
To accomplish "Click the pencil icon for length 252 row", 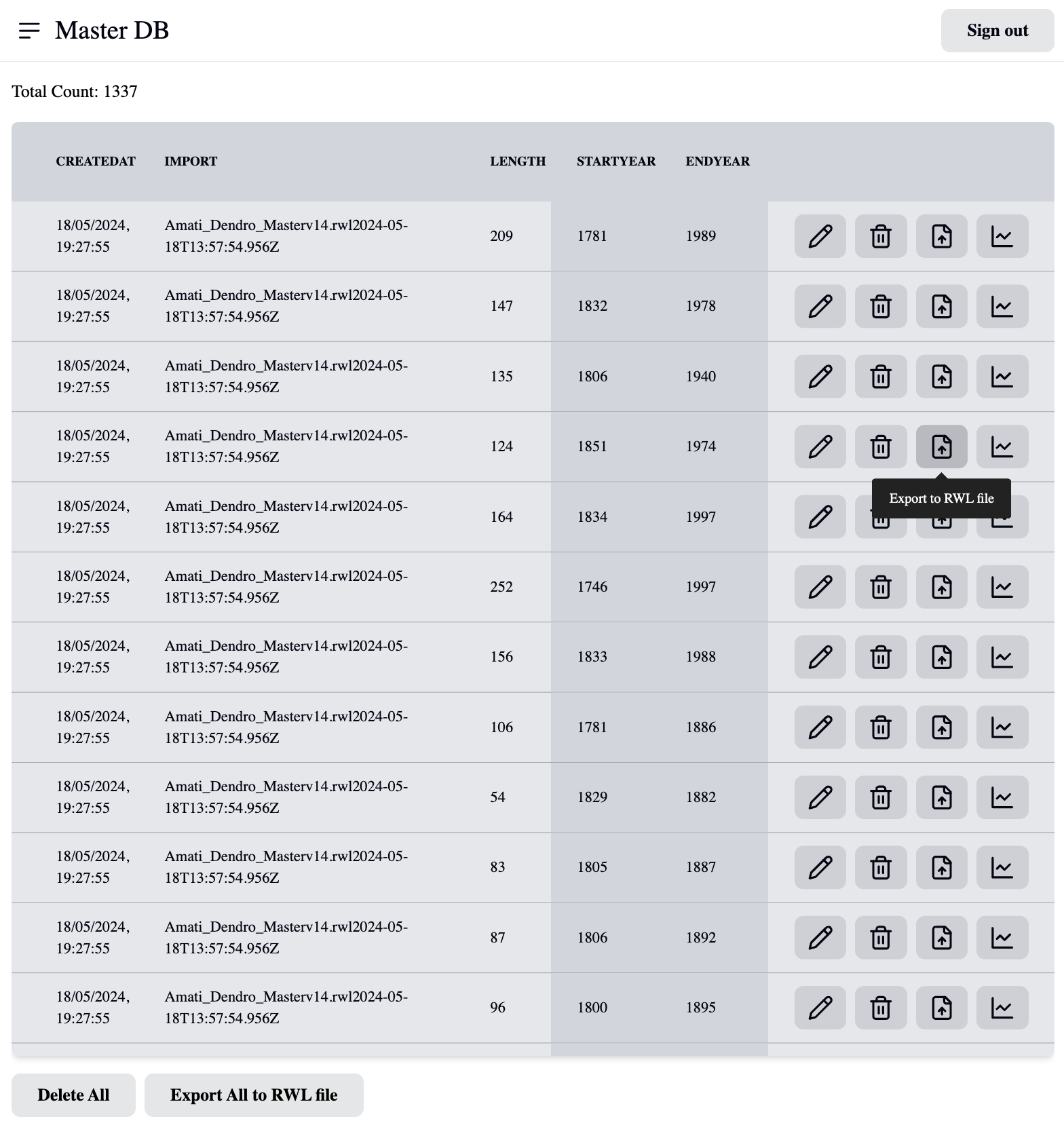I will point(820,587).
